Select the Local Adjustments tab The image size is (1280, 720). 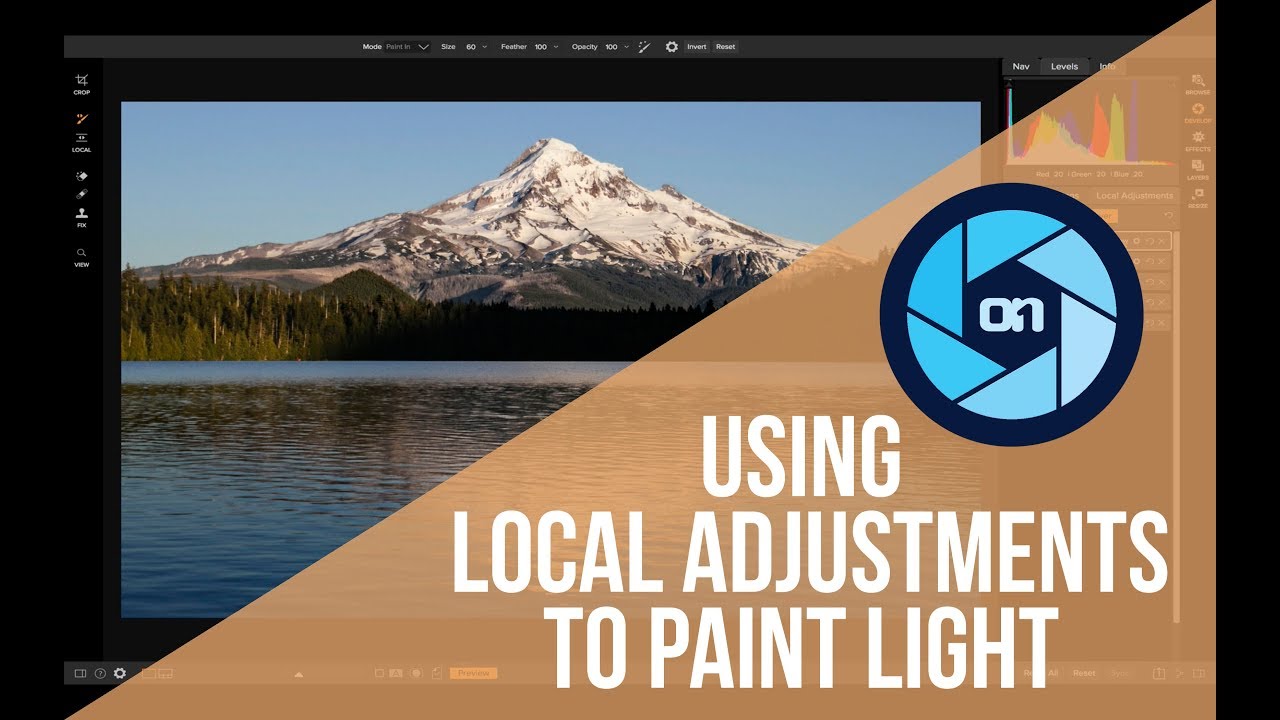click(1134, 196)
